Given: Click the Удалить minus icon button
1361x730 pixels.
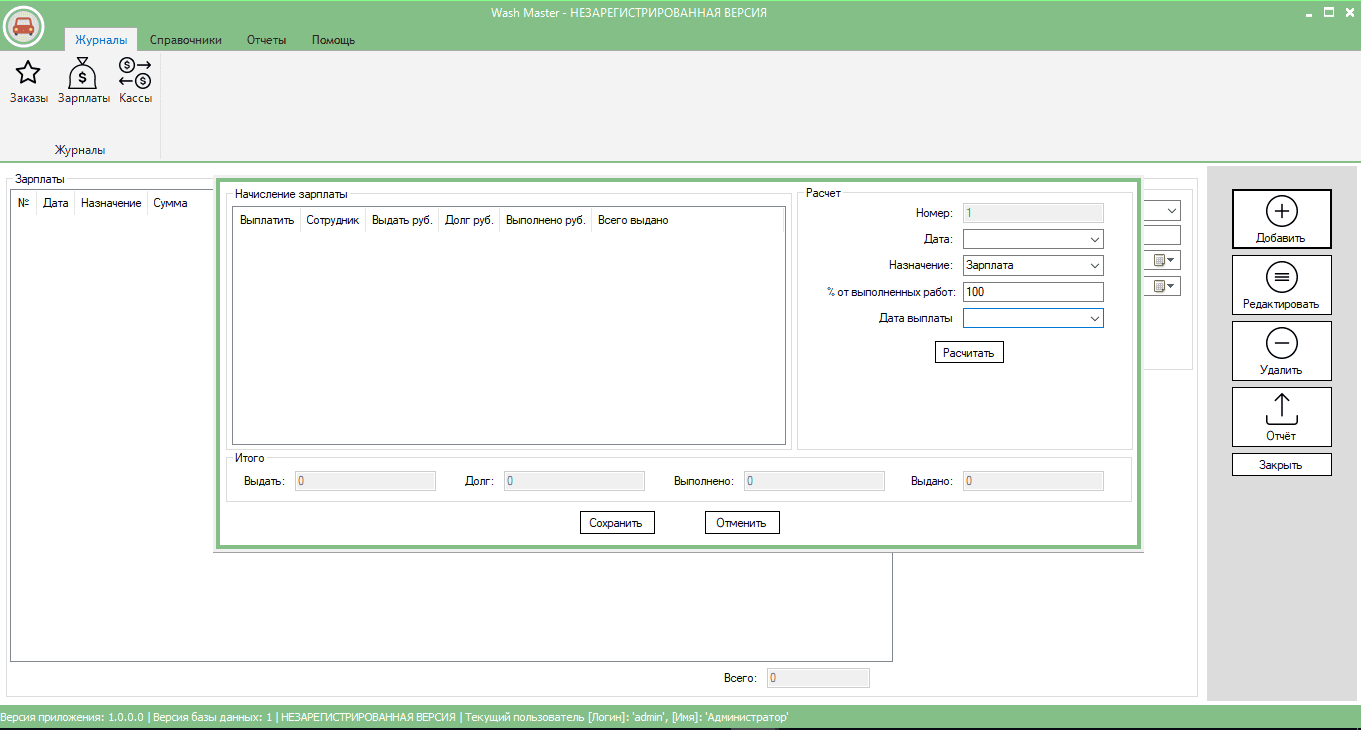Looking at the screenshot, I should coord(1281,350).
